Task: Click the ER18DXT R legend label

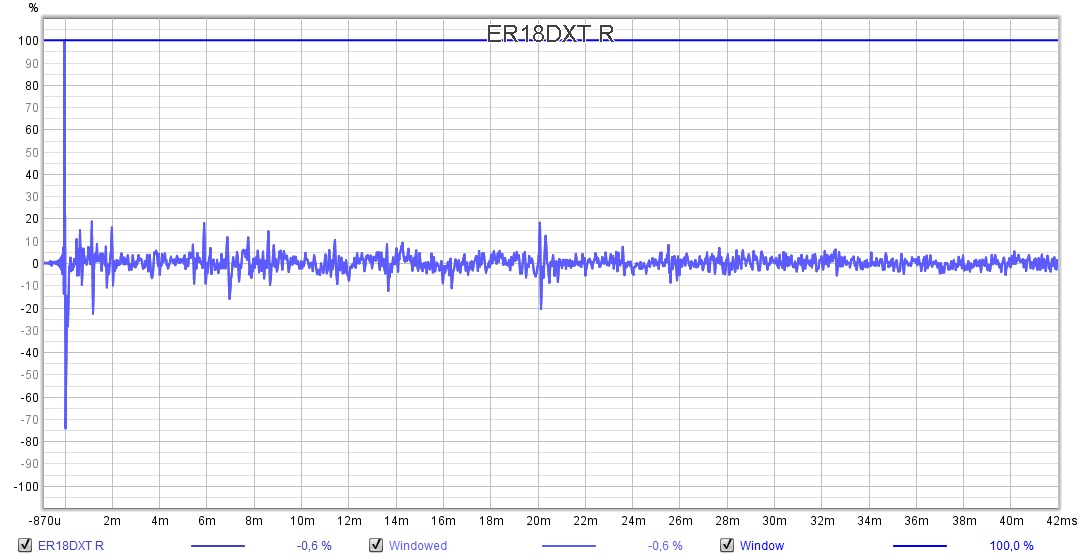Action: point(71,546)
